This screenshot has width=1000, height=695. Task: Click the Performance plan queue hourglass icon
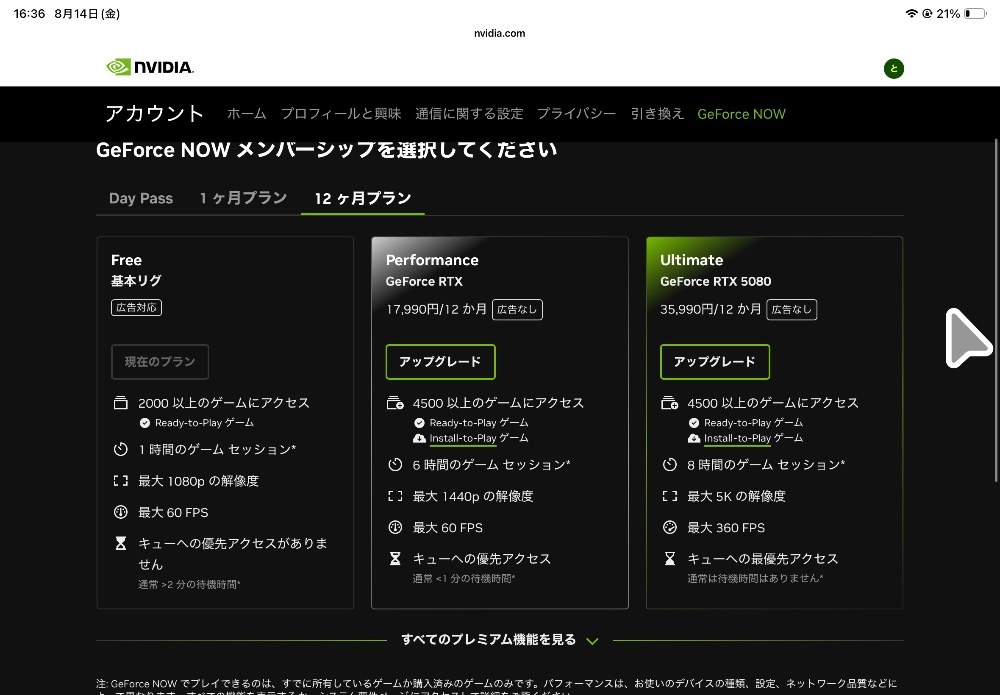[x=395, y=559]
